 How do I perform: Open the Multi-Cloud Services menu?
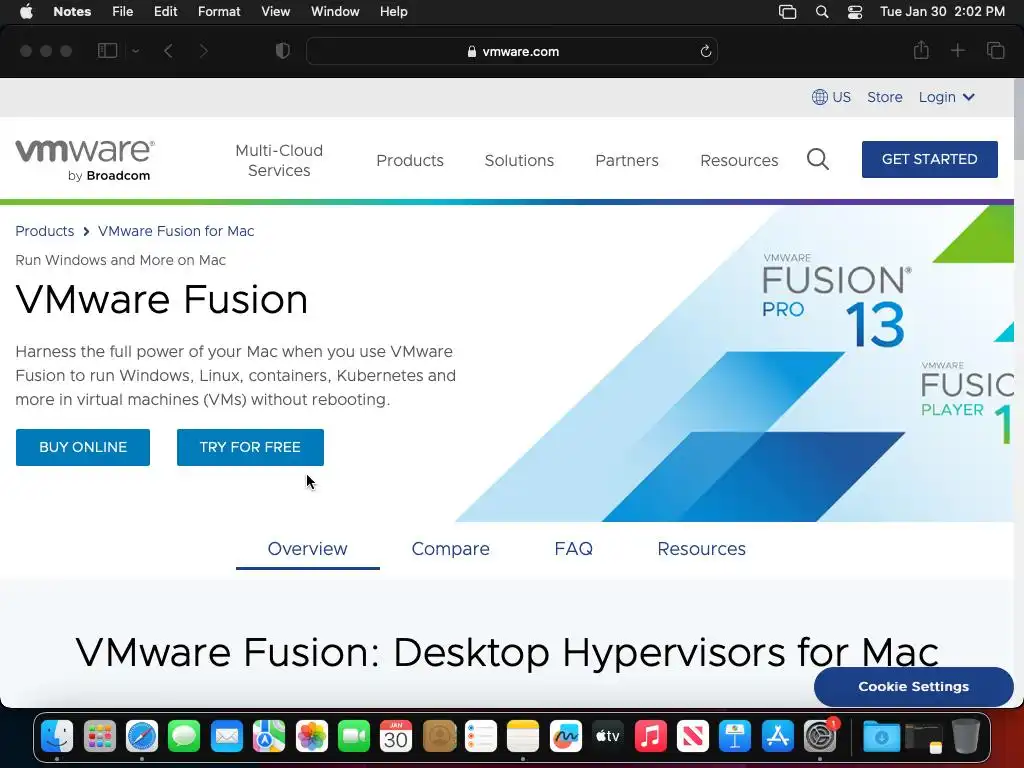[x=279, y=160]
